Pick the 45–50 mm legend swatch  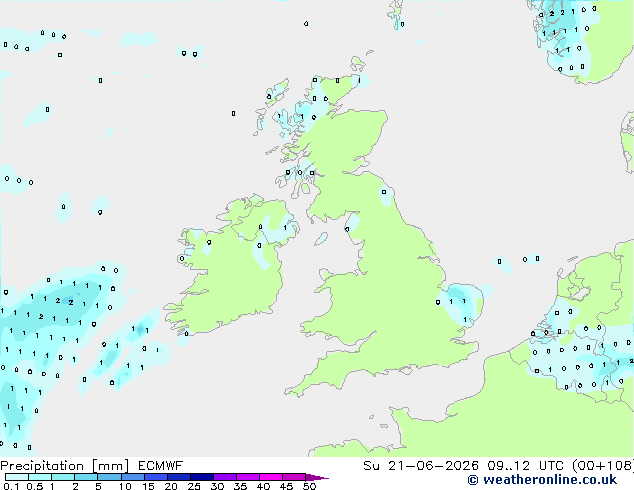click(x=294, y=477)
